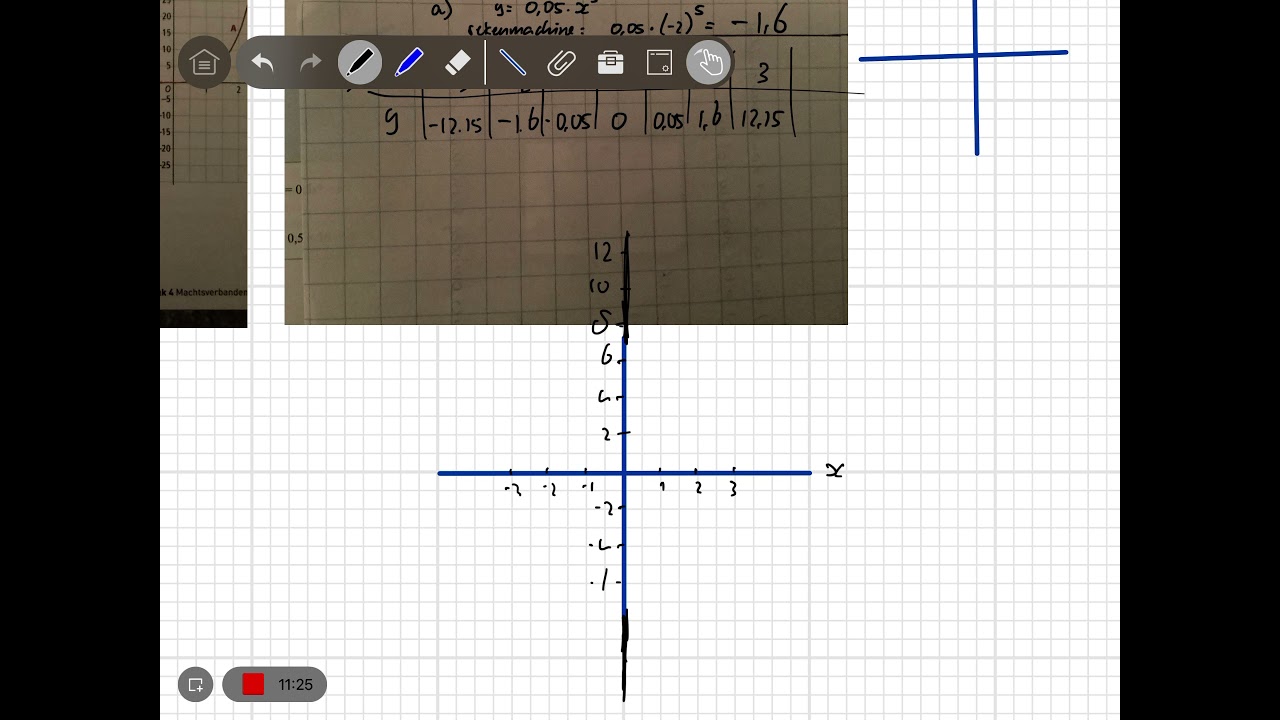
Task: Click the 11:25 recording timer
Action: click(296, 685)
